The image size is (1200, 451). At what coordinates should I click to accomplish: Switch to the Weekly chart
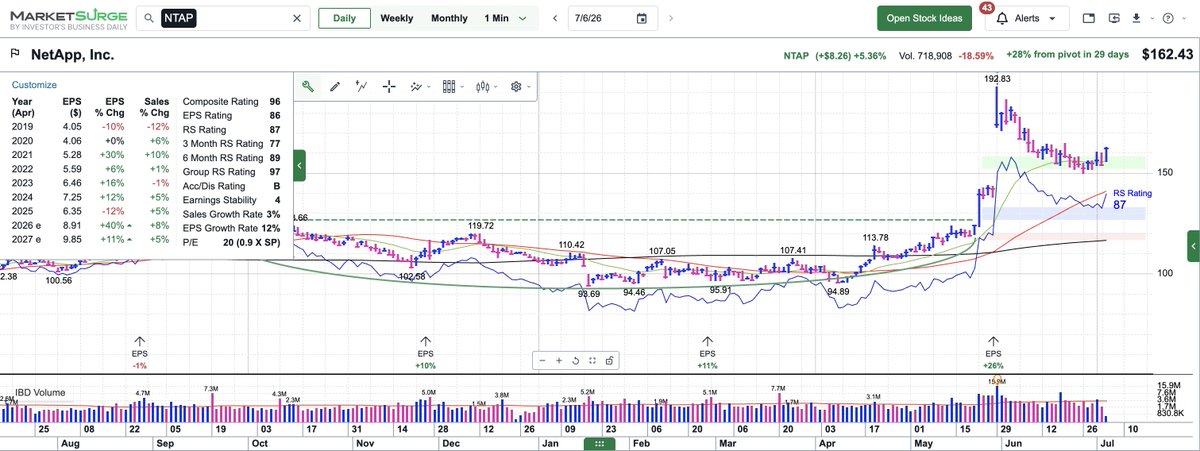[397, 18]
